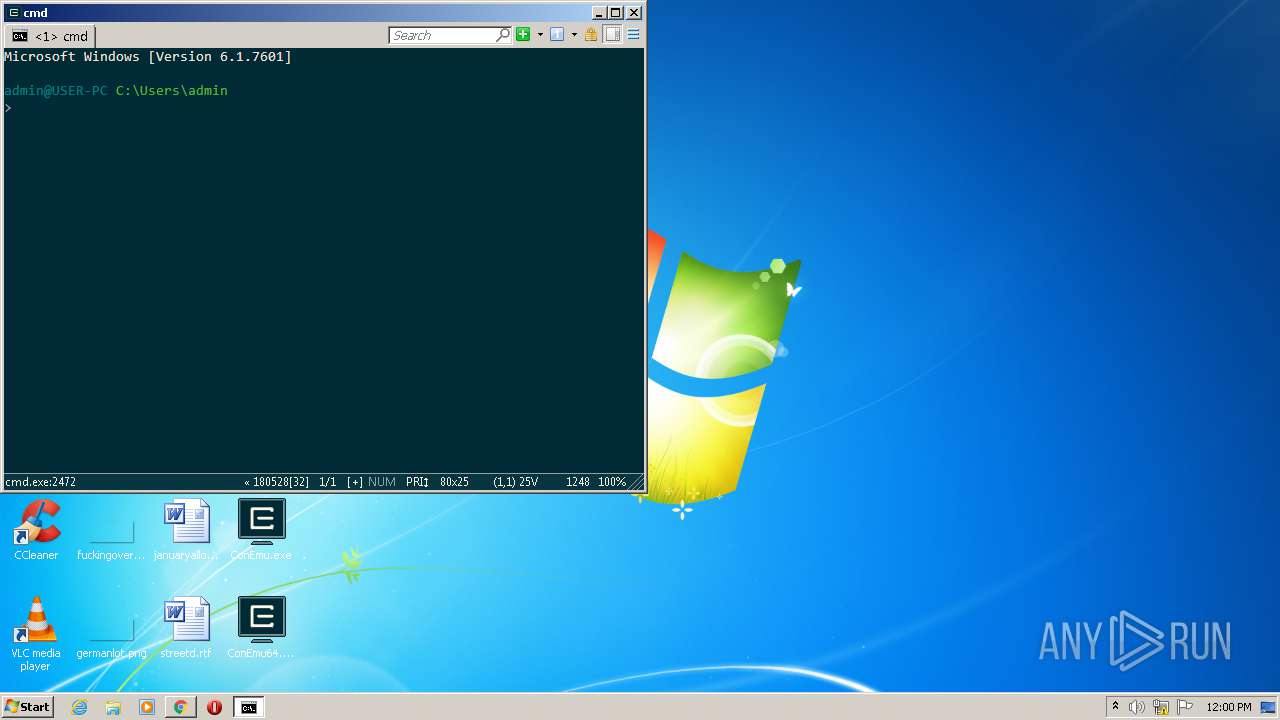Select VLC media player desktop shortcut

pos(36,635)
